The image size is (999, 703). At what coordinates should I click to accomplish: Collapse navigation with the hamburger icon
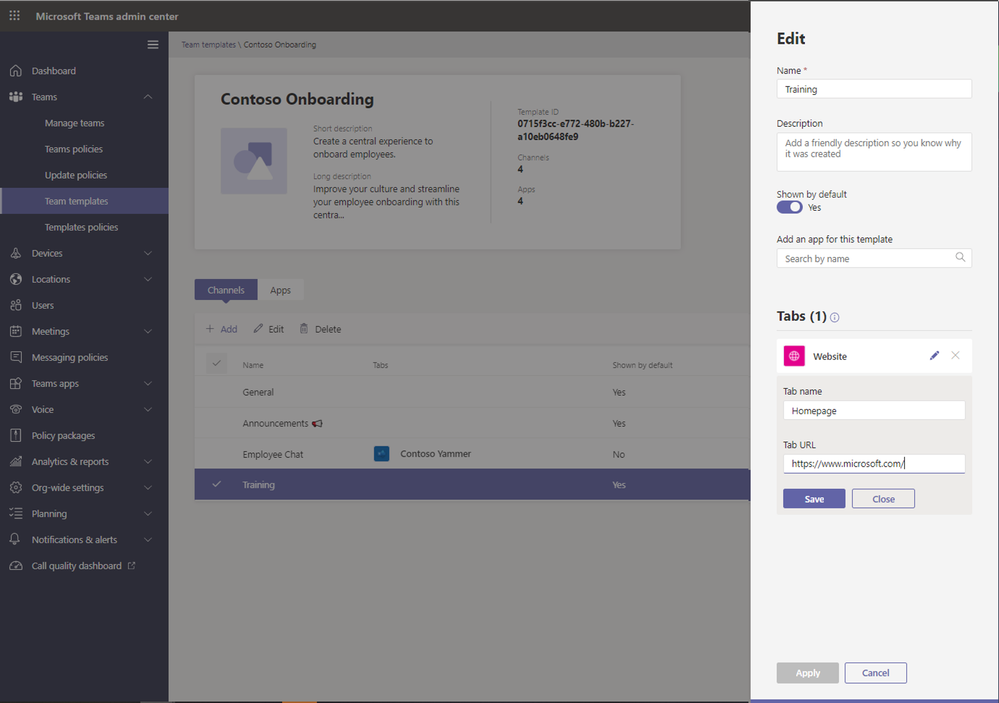153,45
